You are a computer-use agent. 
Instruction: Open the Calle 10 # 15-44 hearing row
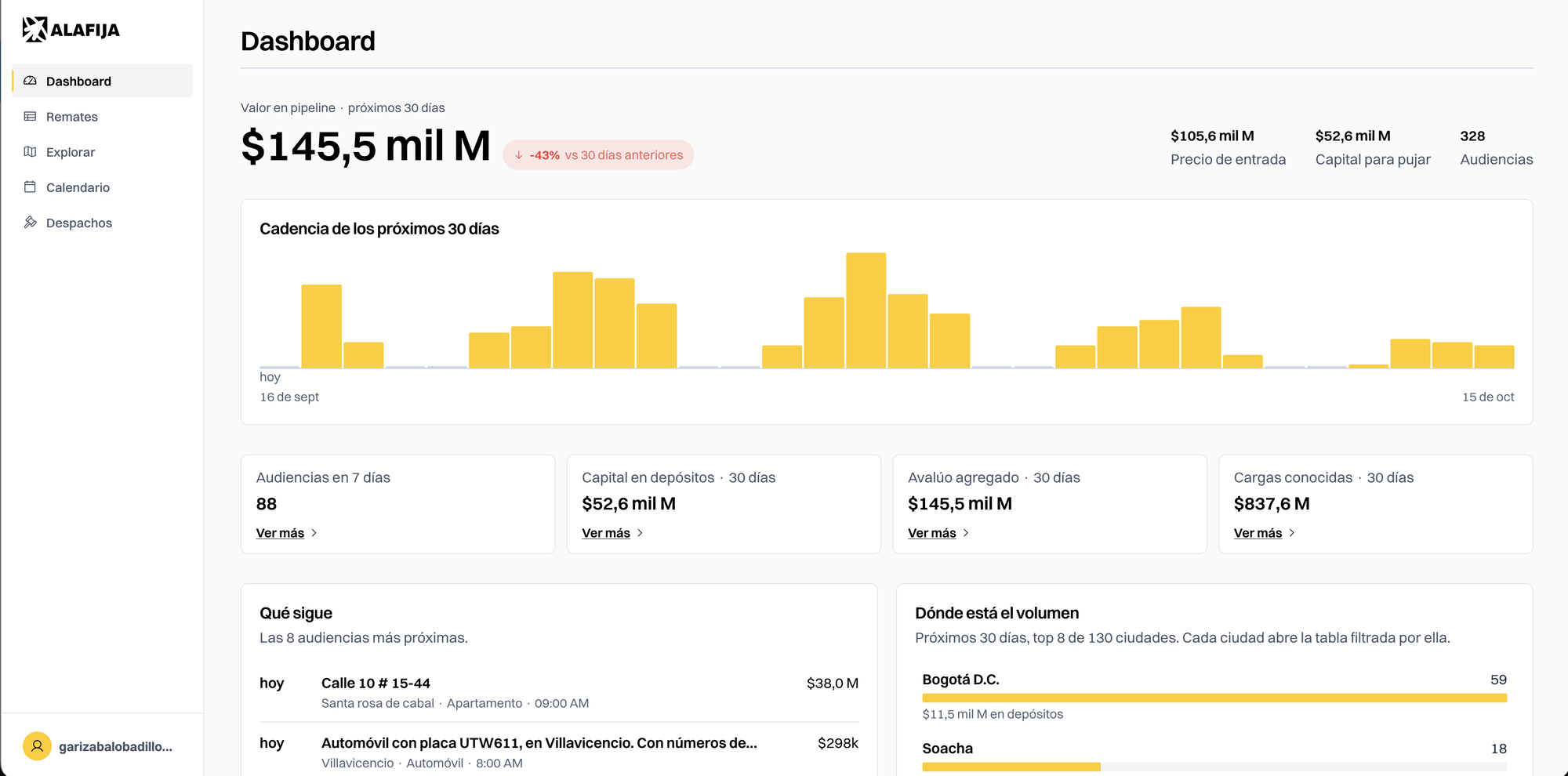(559, 693)
